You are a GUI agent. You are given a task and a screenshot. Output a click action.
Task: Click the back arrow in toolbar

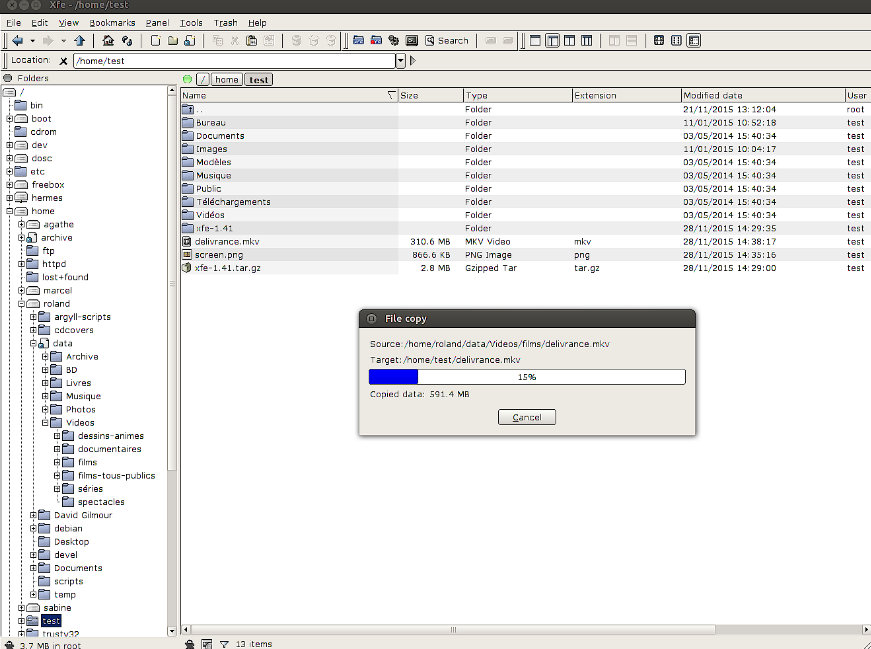[x=18, y=41]
